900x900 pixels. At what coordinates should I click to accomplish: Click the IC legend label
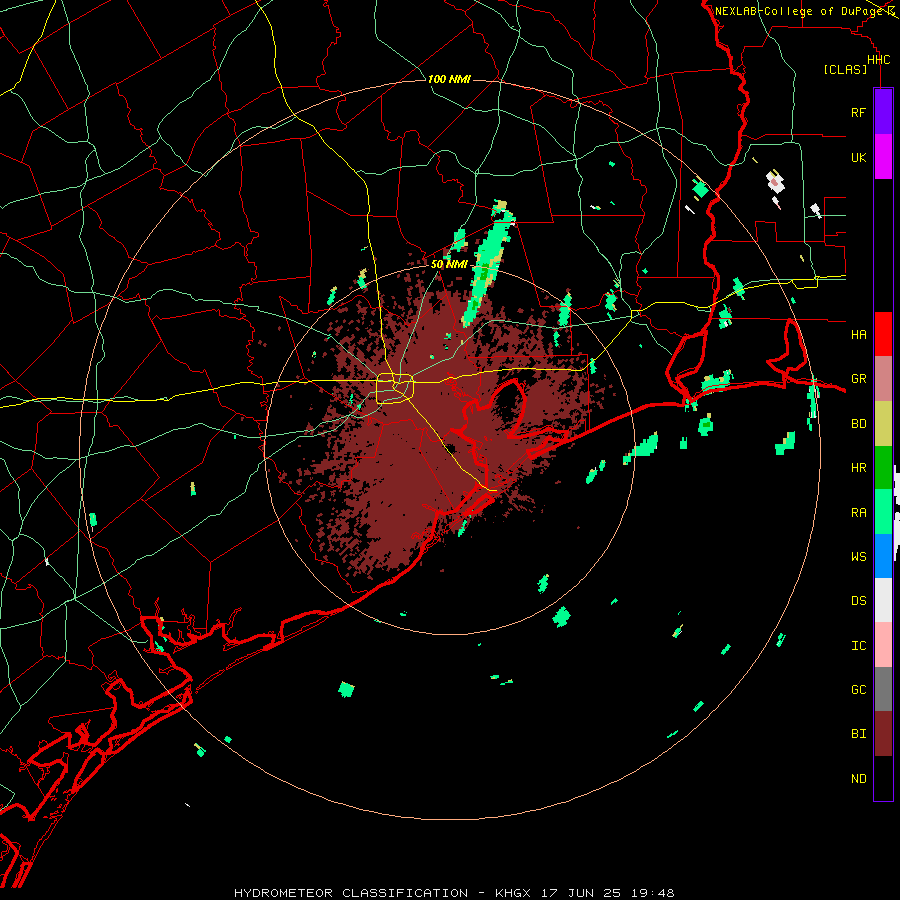point(858,646)
